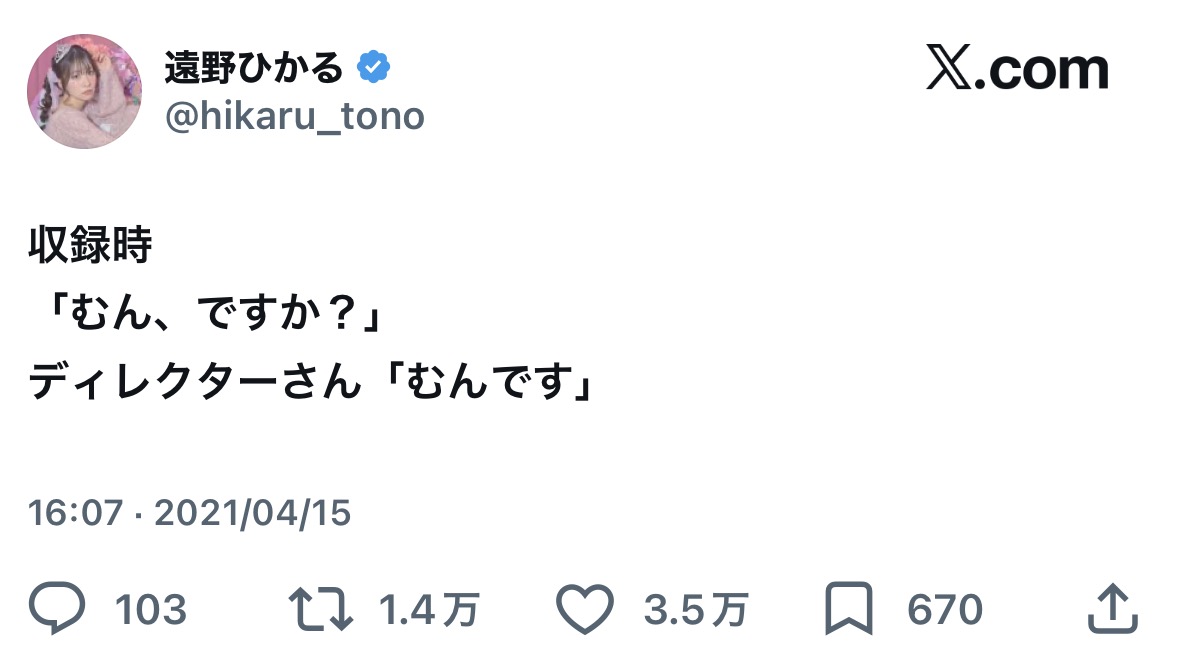
Task: Click the 670 bookmarks count
Action: click(944, 609)
